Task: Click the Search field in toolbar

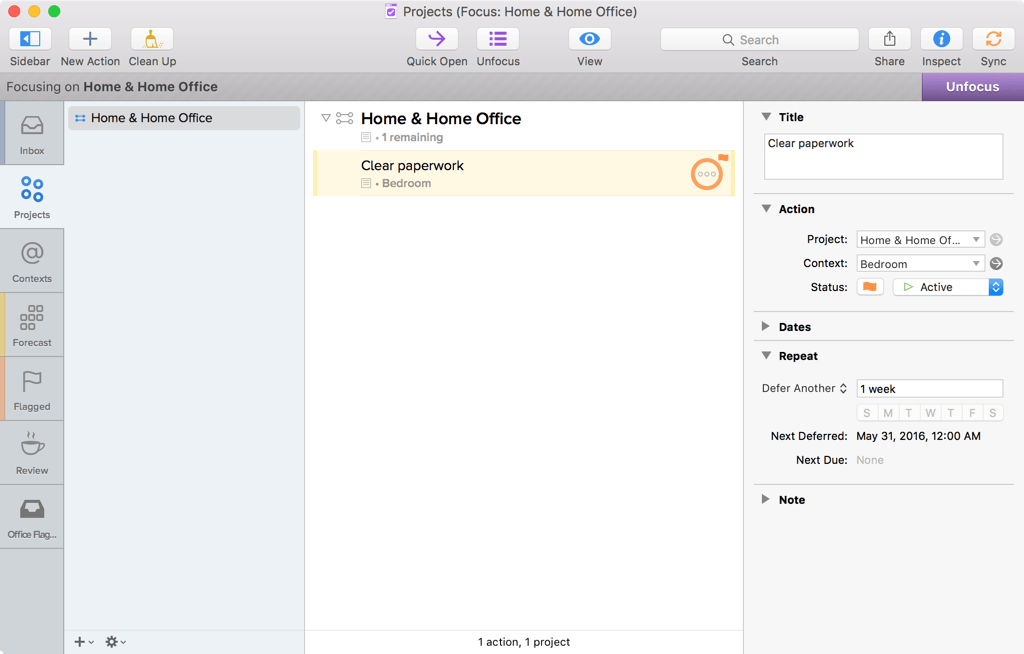Action: [x=759, y=40]
